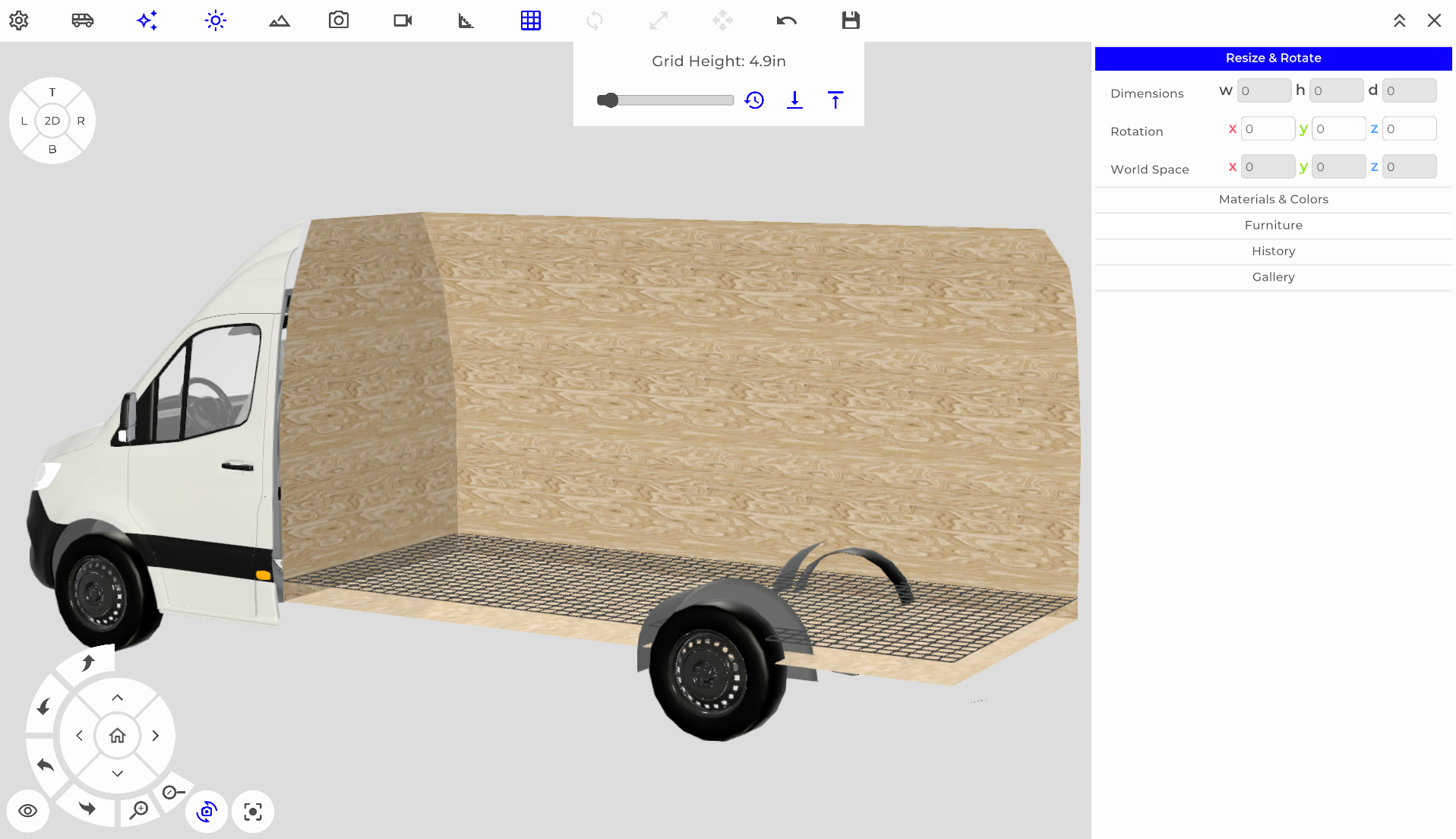Toggle the sun lighting icon
1456x839 pixels.
216,21
